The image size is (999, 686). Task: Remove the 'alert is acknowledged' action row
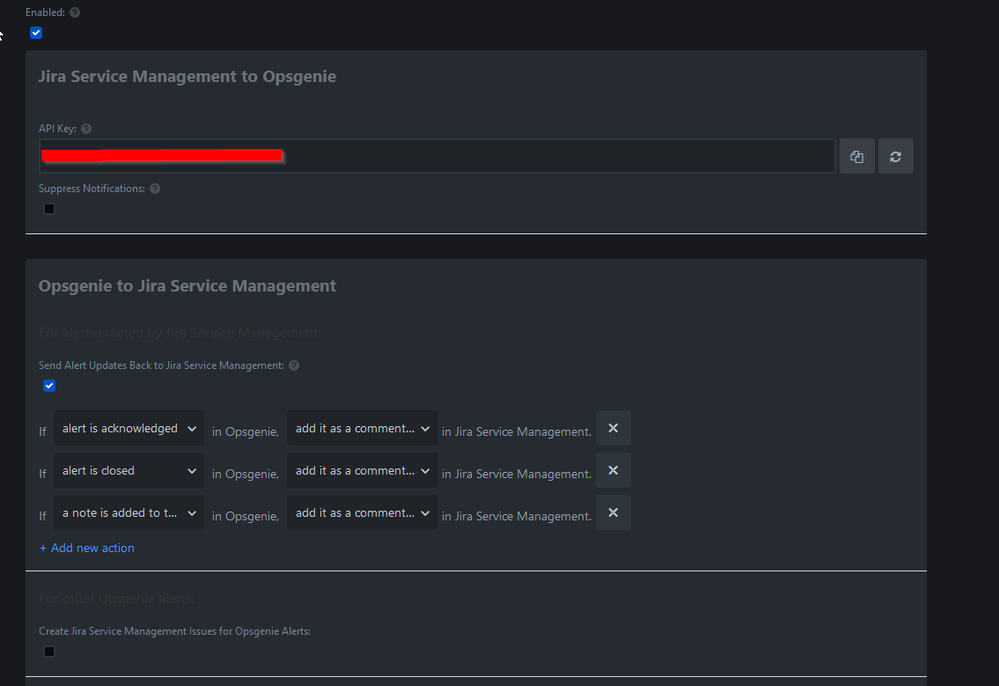[x=613, y=428]
